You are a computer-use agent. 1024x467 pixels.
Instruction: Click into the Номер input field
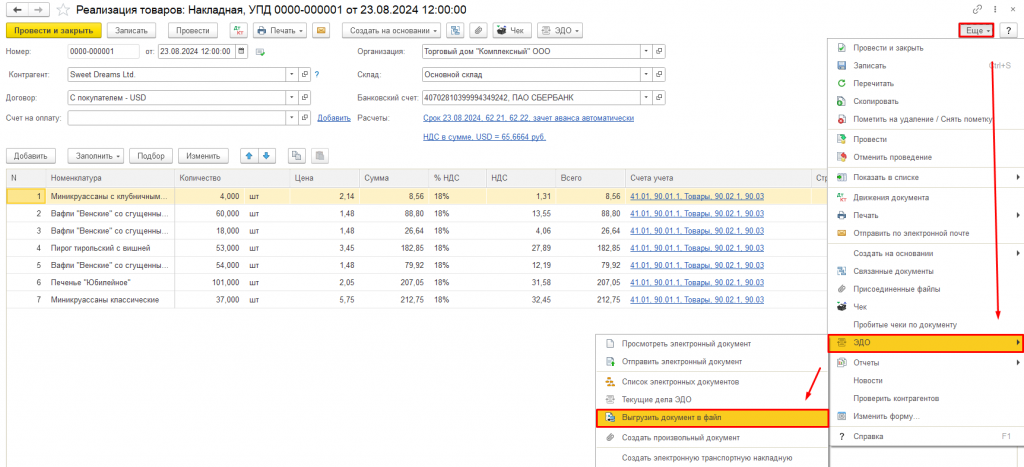click(104, 51)
